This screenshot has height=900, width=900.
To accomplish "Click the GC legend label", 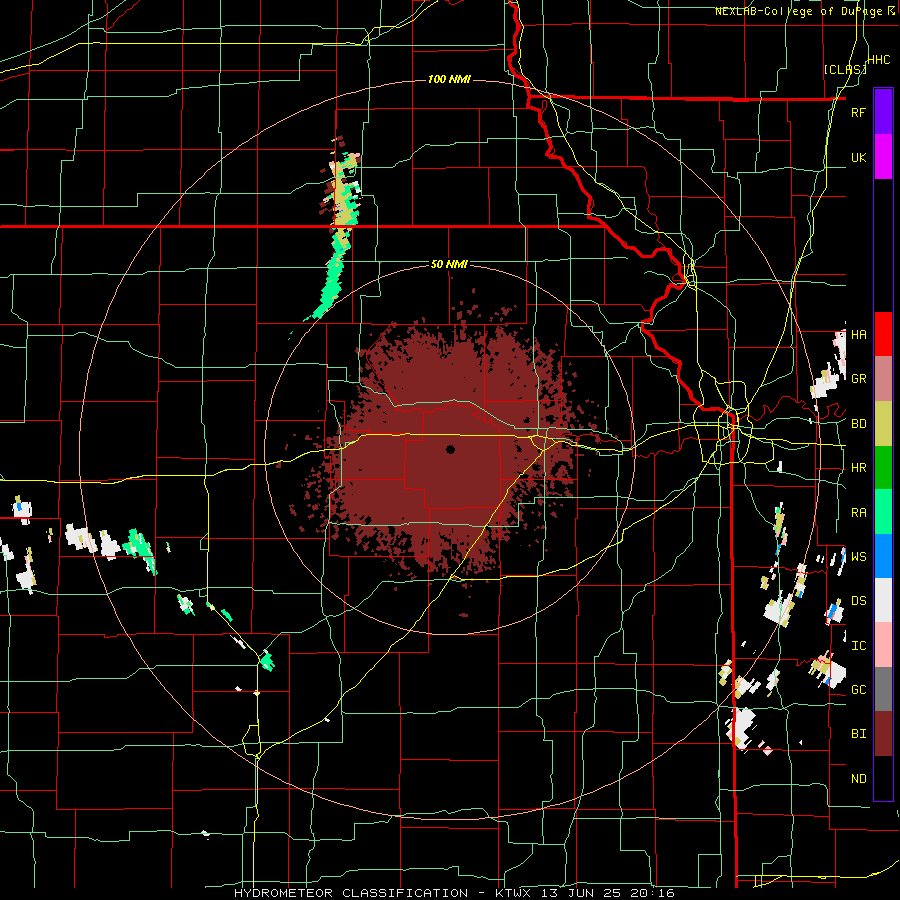I will [x=858, y=690].
